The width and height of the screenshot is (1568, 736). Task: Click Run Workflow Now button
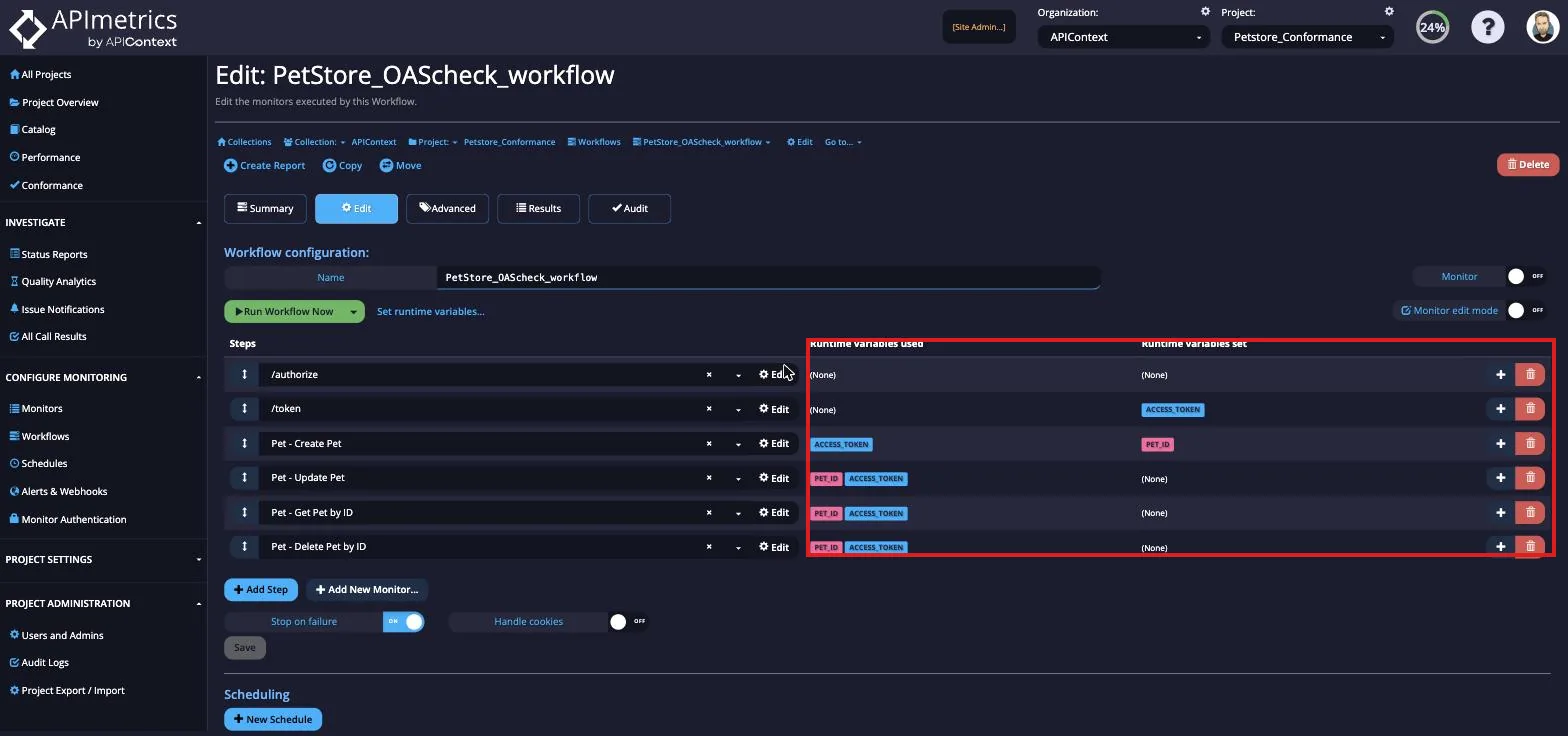click(283, 312)
